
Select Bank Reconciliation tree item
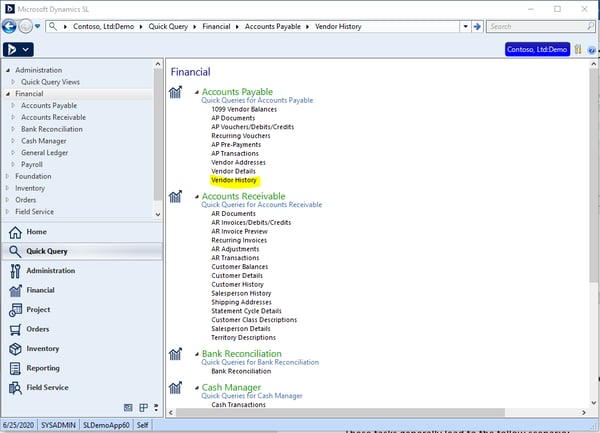52,129
